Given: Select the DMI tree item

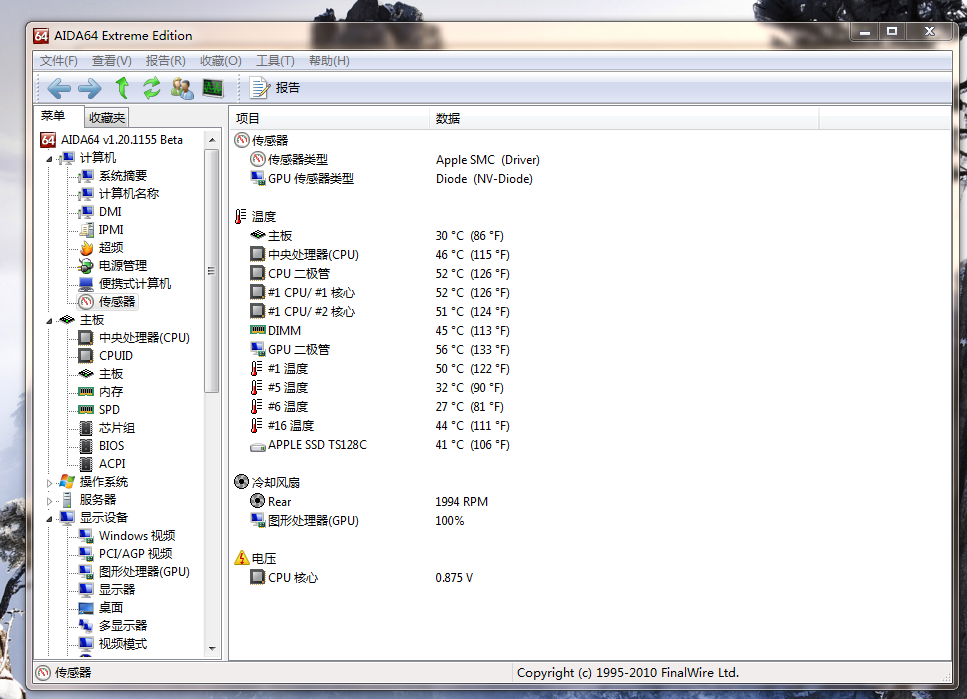Looking at the screenshot, I should 110,212.
